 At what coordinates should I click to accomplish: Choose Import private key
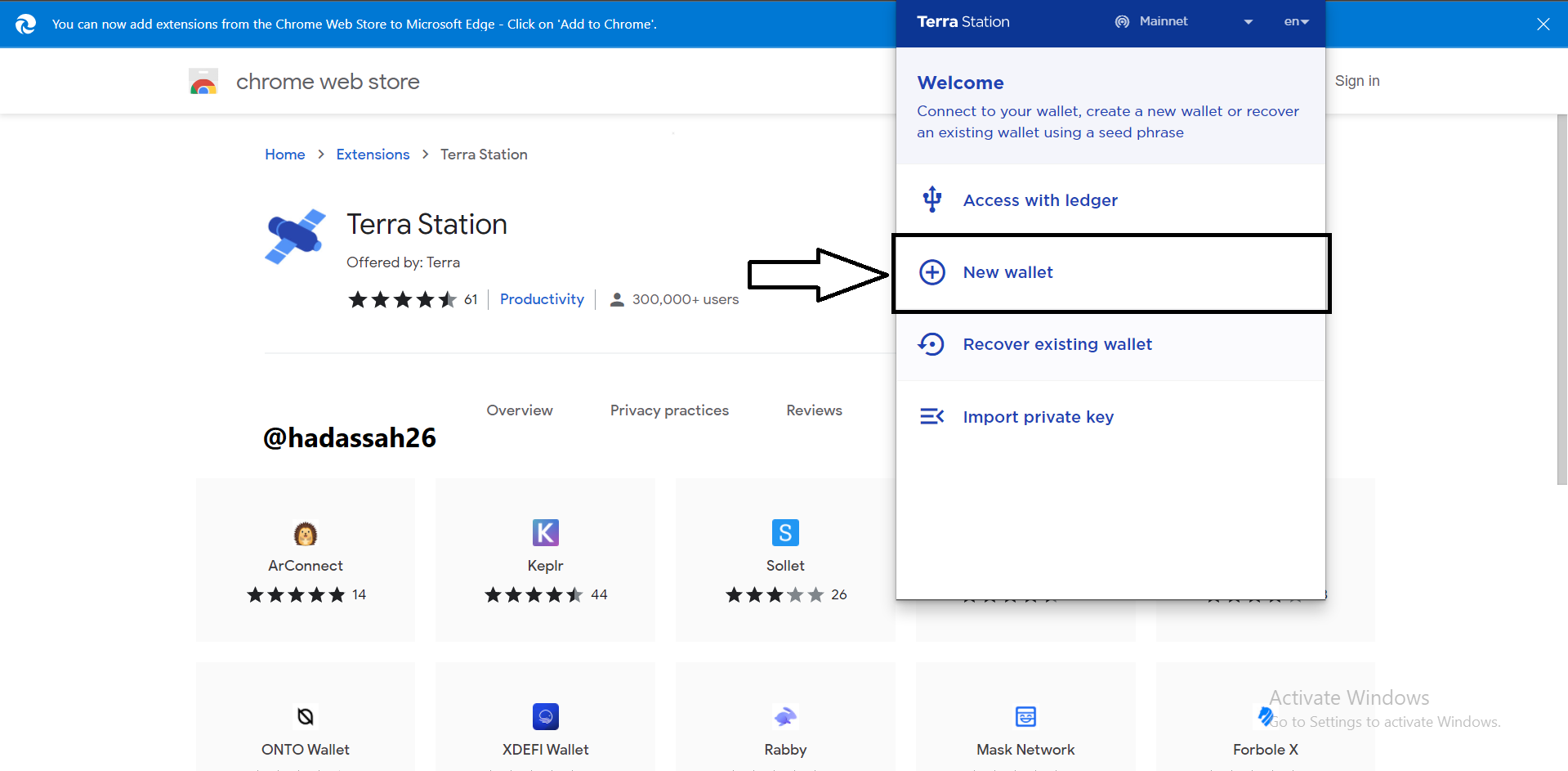[x=1110, y=417]
